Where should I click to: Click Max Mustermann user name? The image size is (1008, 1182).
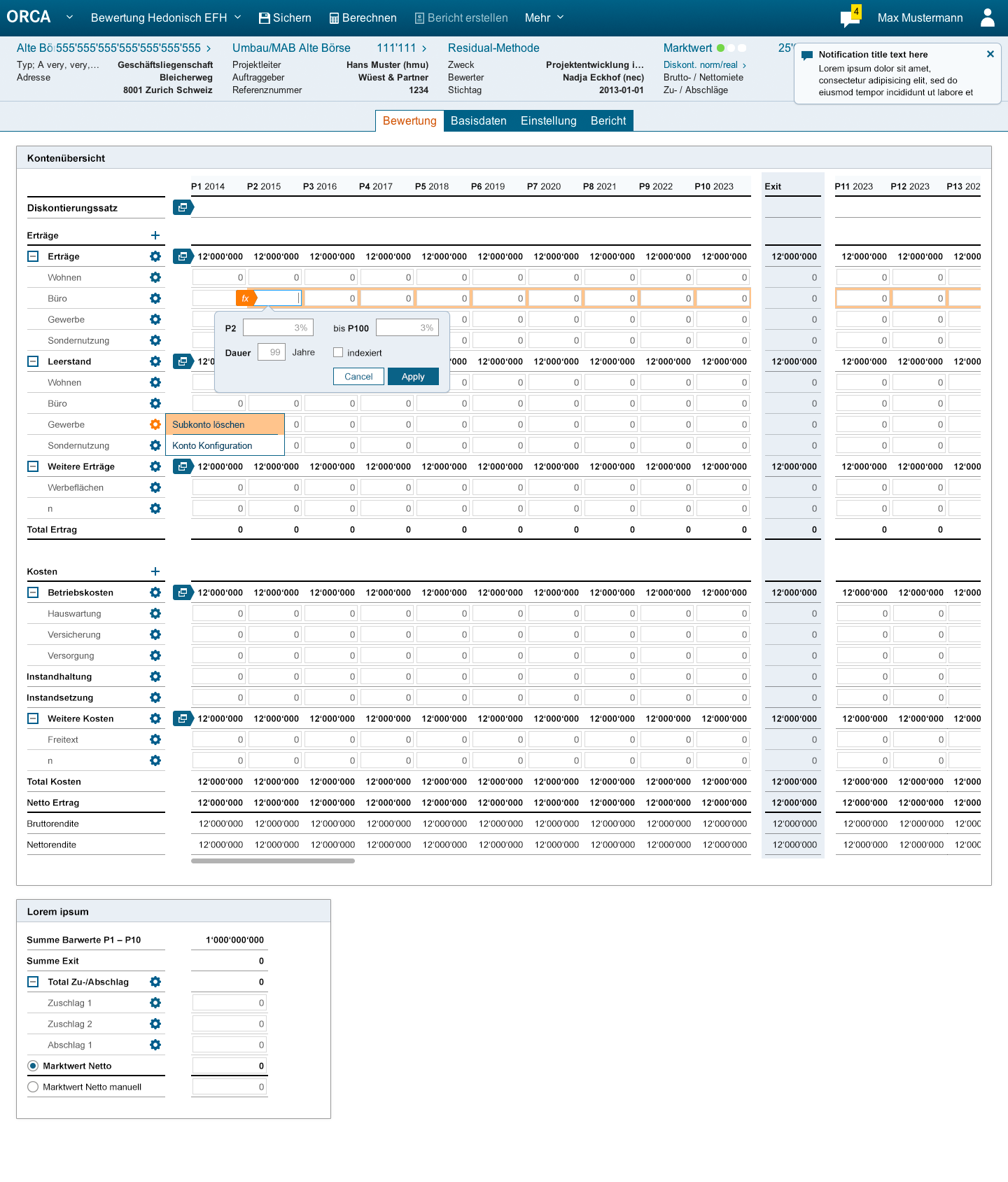920,18
